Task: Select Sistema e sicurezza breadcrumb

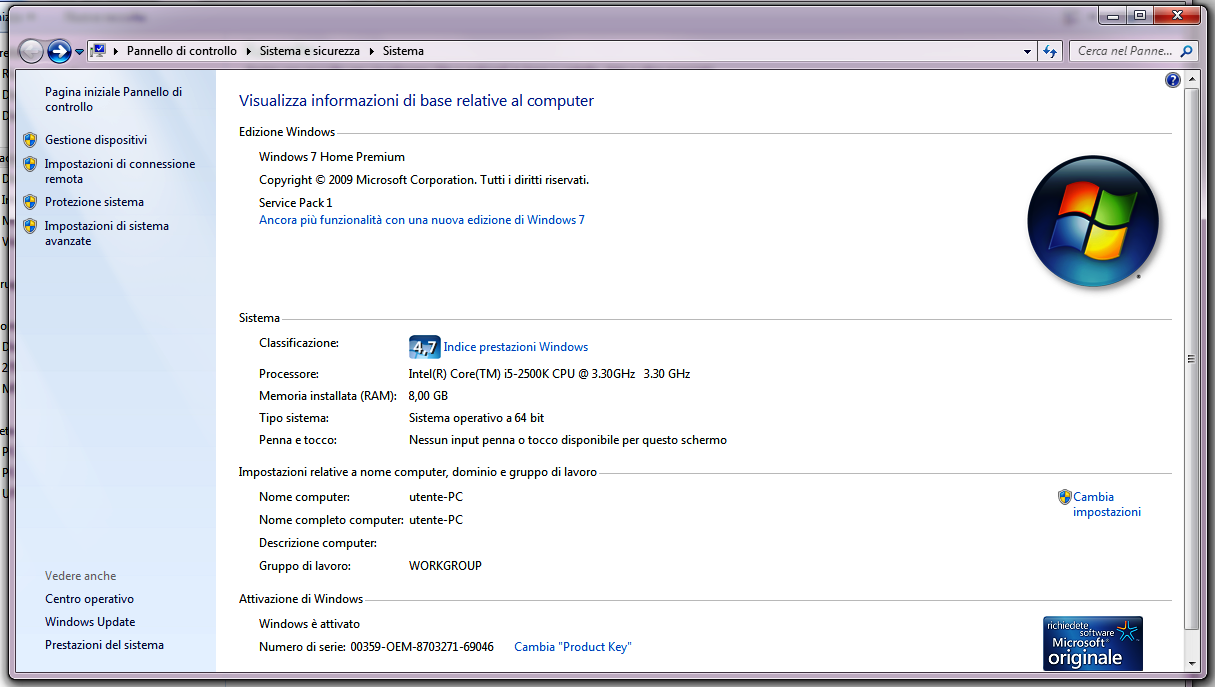Action: tap(311, 51)
